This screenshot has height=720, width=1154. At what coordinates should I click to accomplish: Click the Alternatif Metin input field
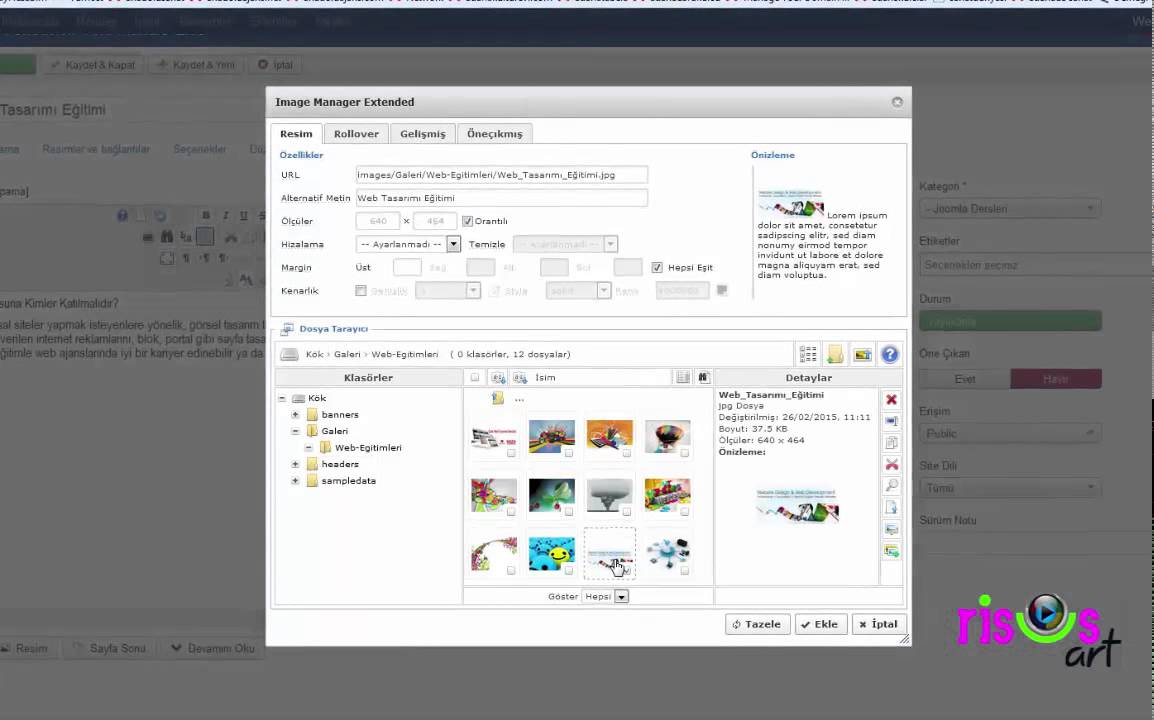coord(502,198)
